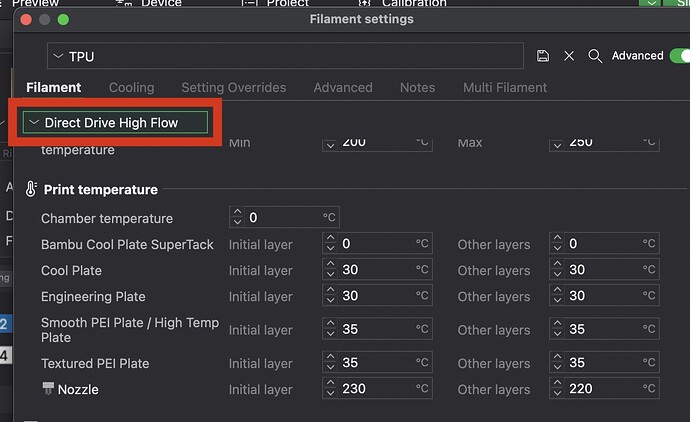Click the Print temperature thermometer icon
The height and width of the screenshot is (422, 690).
pyautogui.click(x=31, y=189)
